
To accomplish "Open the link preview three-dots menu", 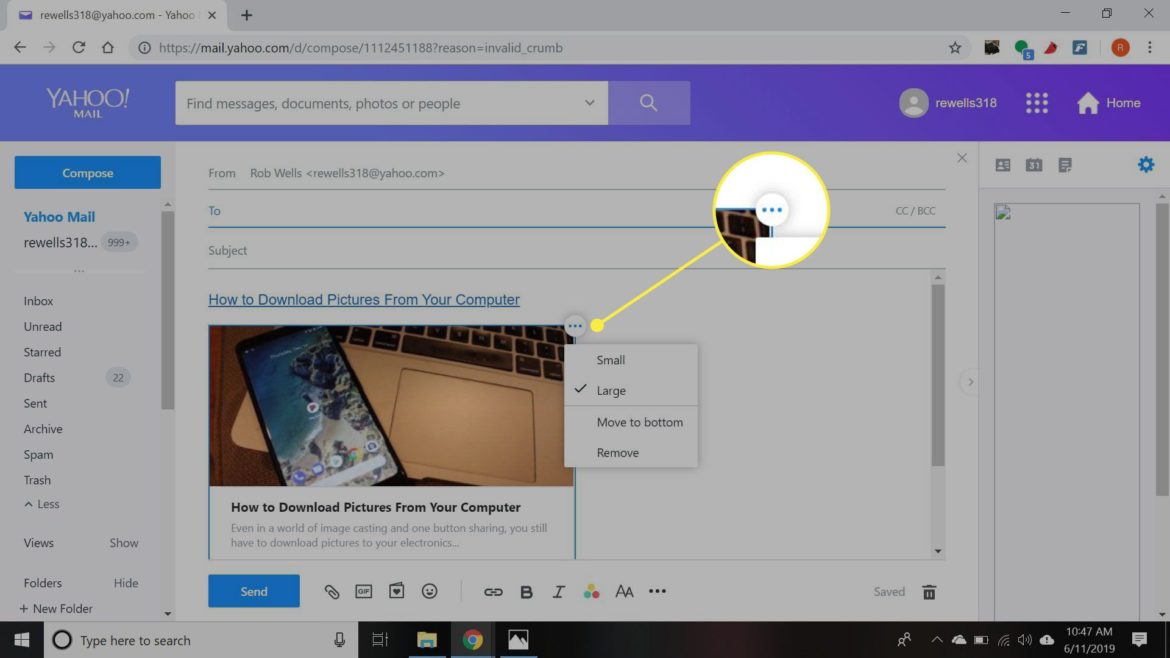I will [574, 326].
